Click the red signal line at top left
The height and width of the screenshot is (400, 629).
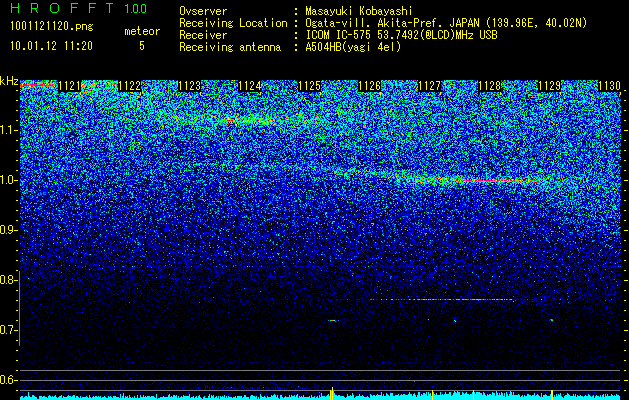tap(38, 85)
